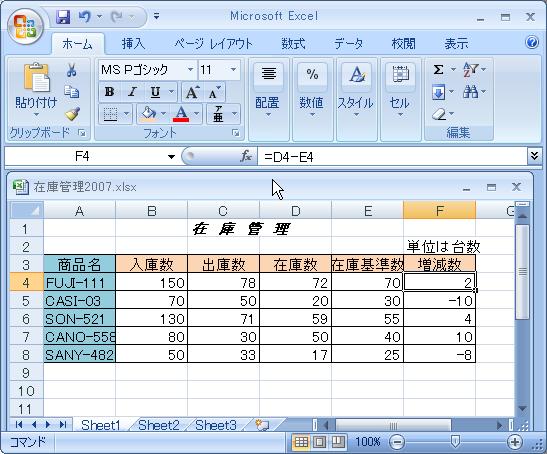The width and height of the screenshot is (547, 454).
Task: Click the Cut scissors icon
Action: 72,70
